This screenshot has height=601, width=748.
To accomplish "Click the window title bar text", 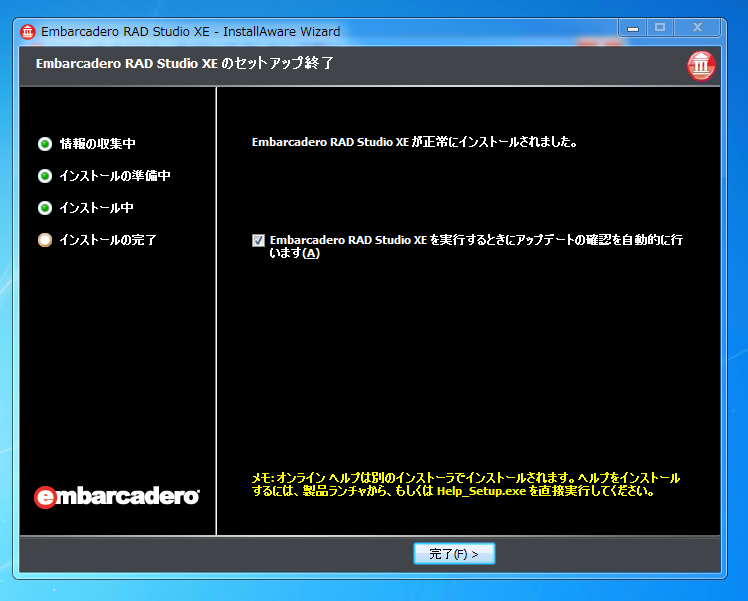I will pos(190,32).
